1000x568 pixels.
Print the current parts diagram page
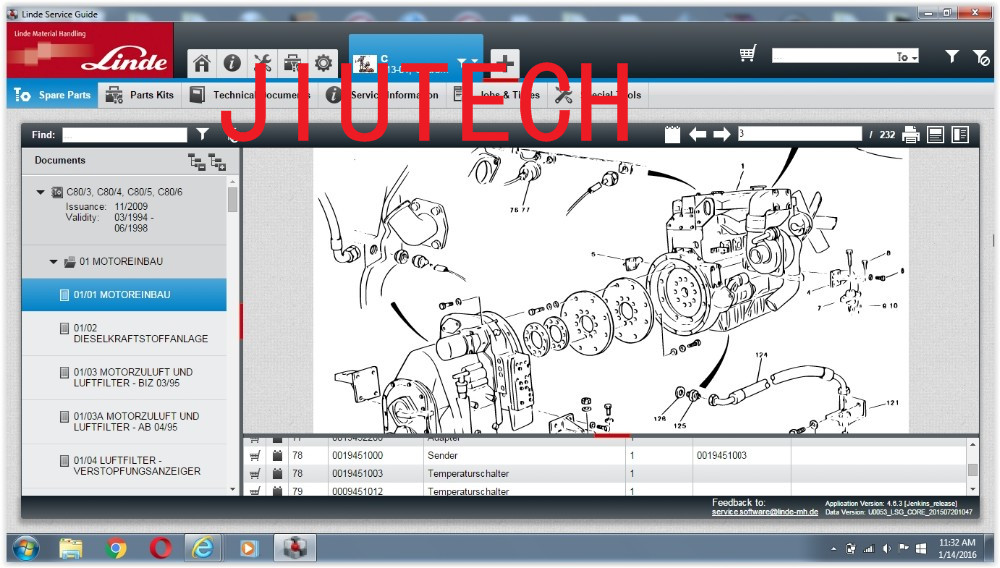click(x=910, y=135)
